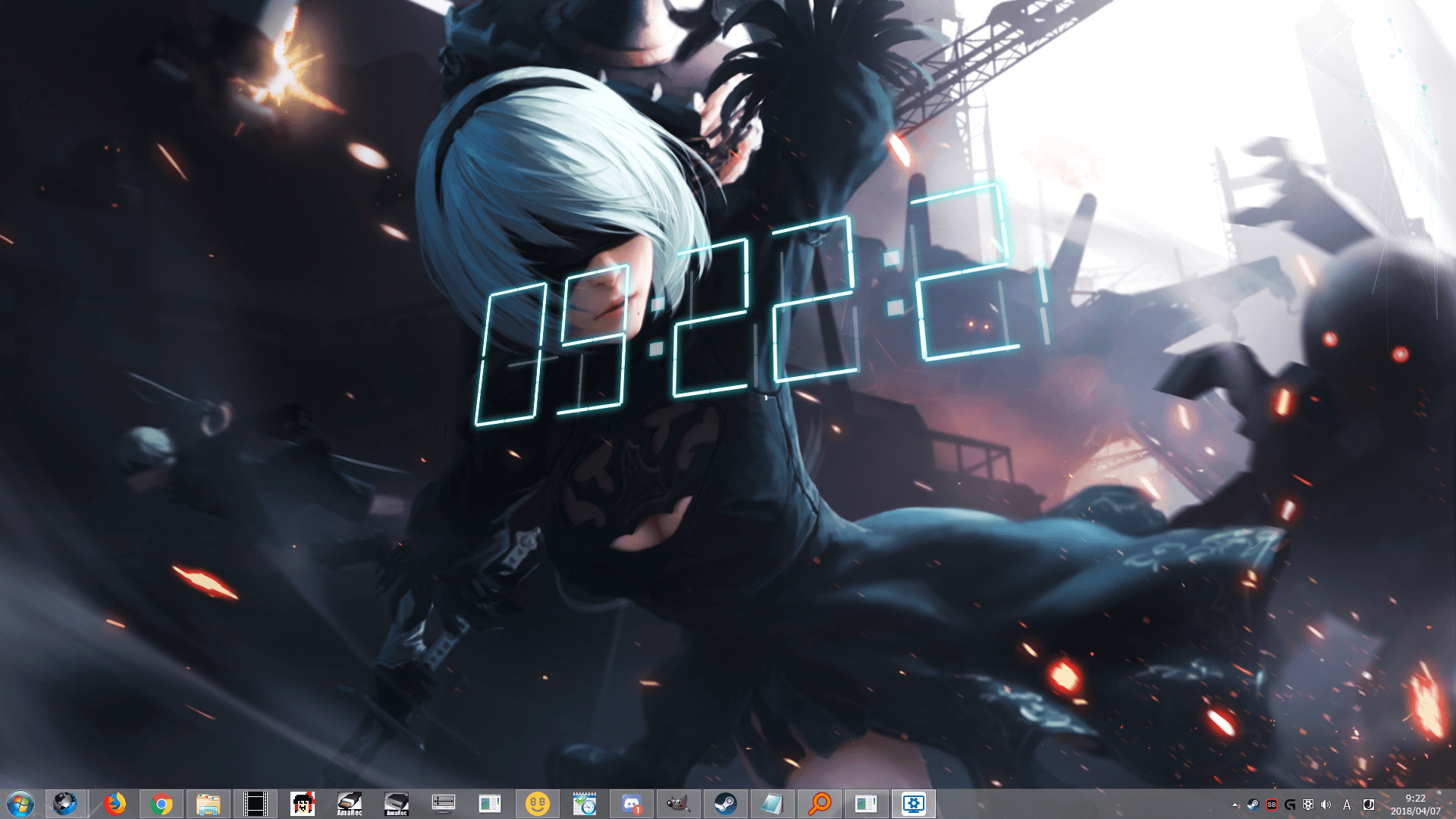Open the yellow smiley face app
Viewport: 1456px width, 819px height.
point(538,804)
